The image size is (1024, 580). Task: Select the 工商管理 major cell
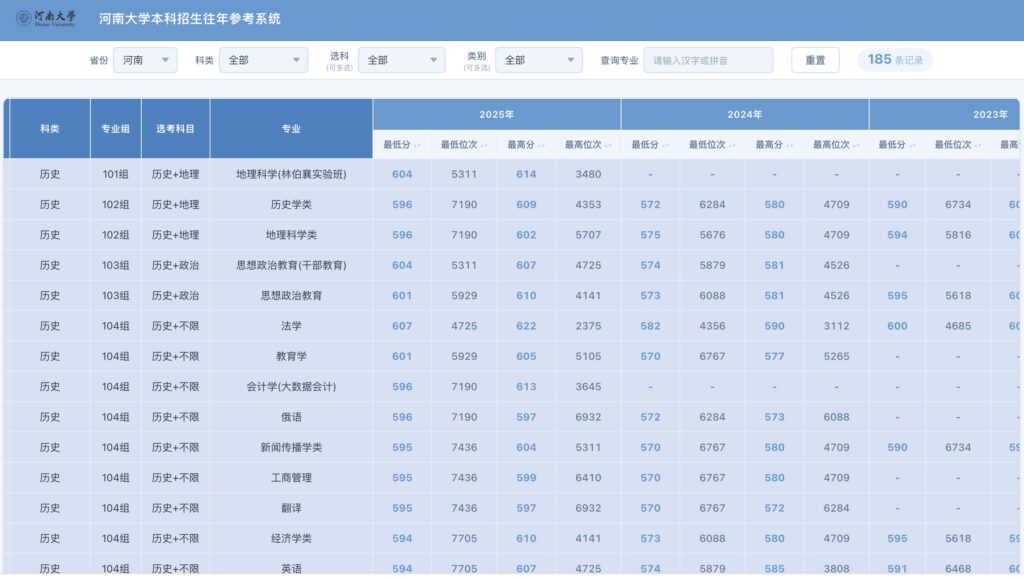(x=291, y=477)
